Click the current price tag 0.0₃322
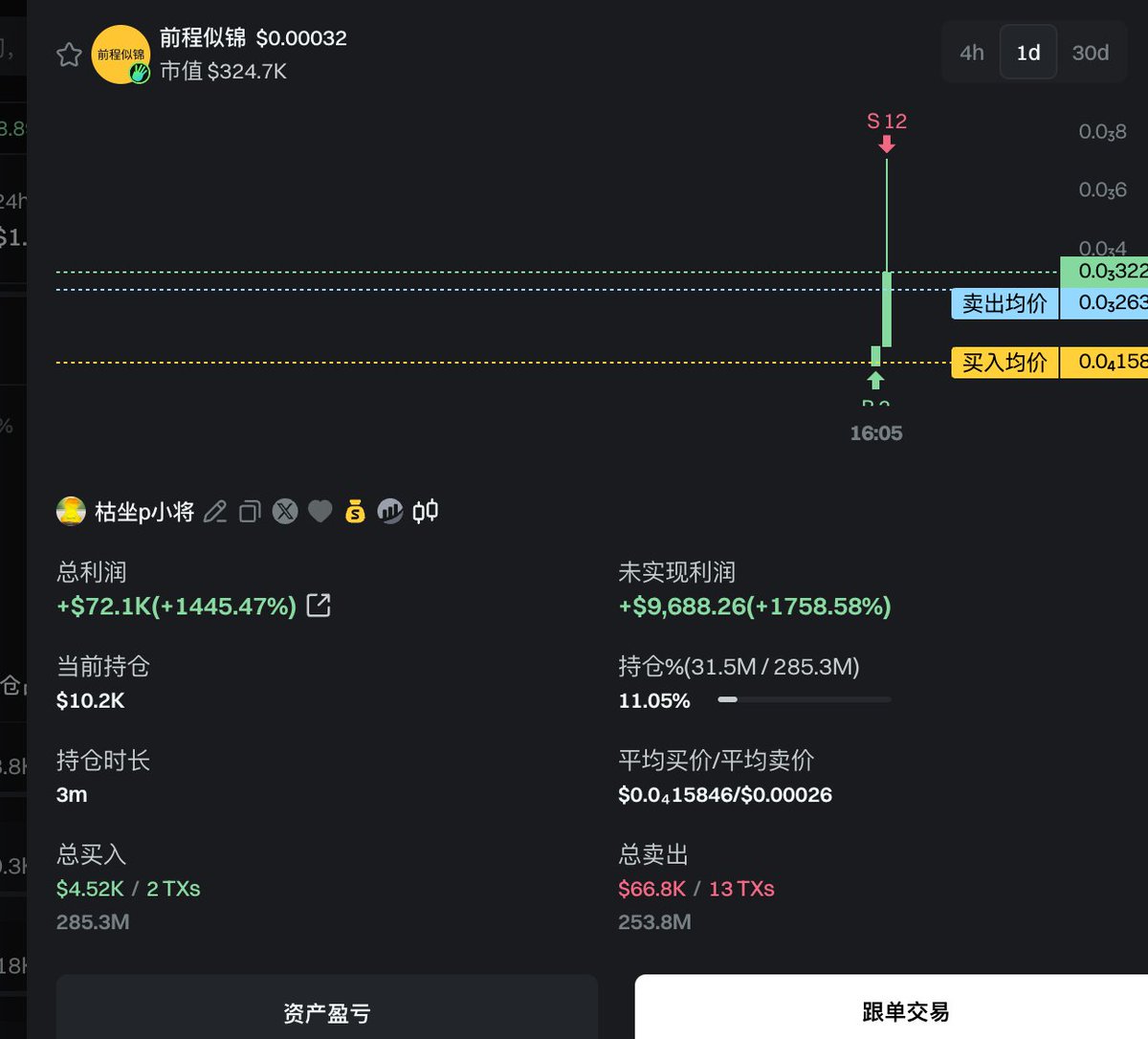1148x1039 pixels. click(1104, 272)
